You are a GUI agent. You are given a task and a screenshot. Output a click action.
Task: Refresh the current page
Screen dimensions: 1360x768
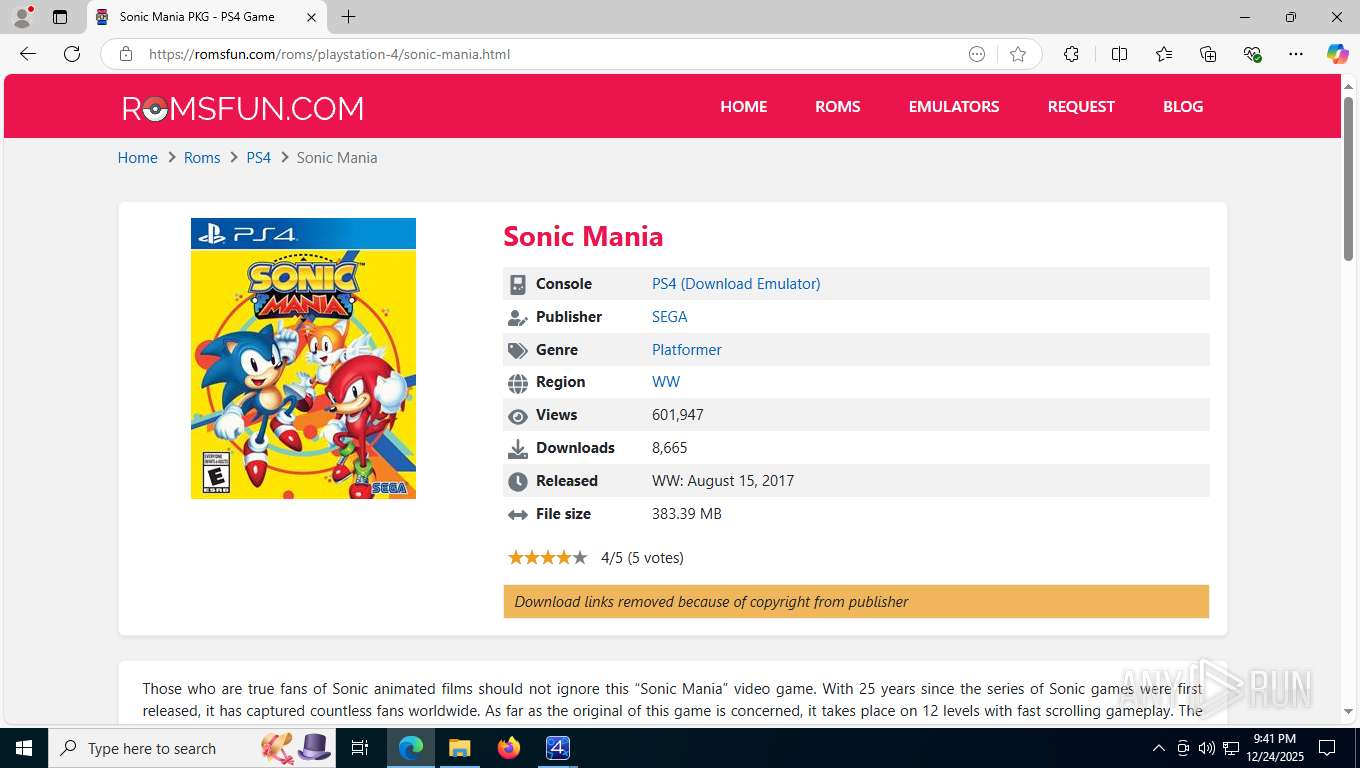click(x=72, y=54)
